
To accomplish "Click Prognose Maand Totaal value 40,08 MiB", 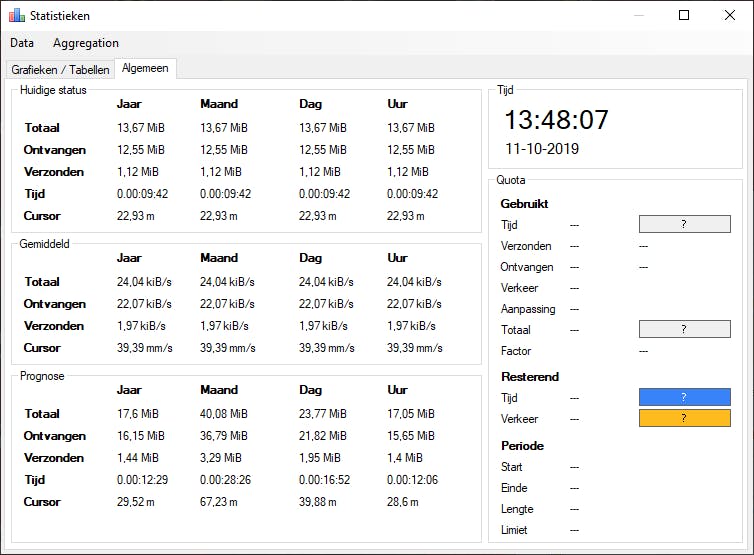I will coord(224,414).
